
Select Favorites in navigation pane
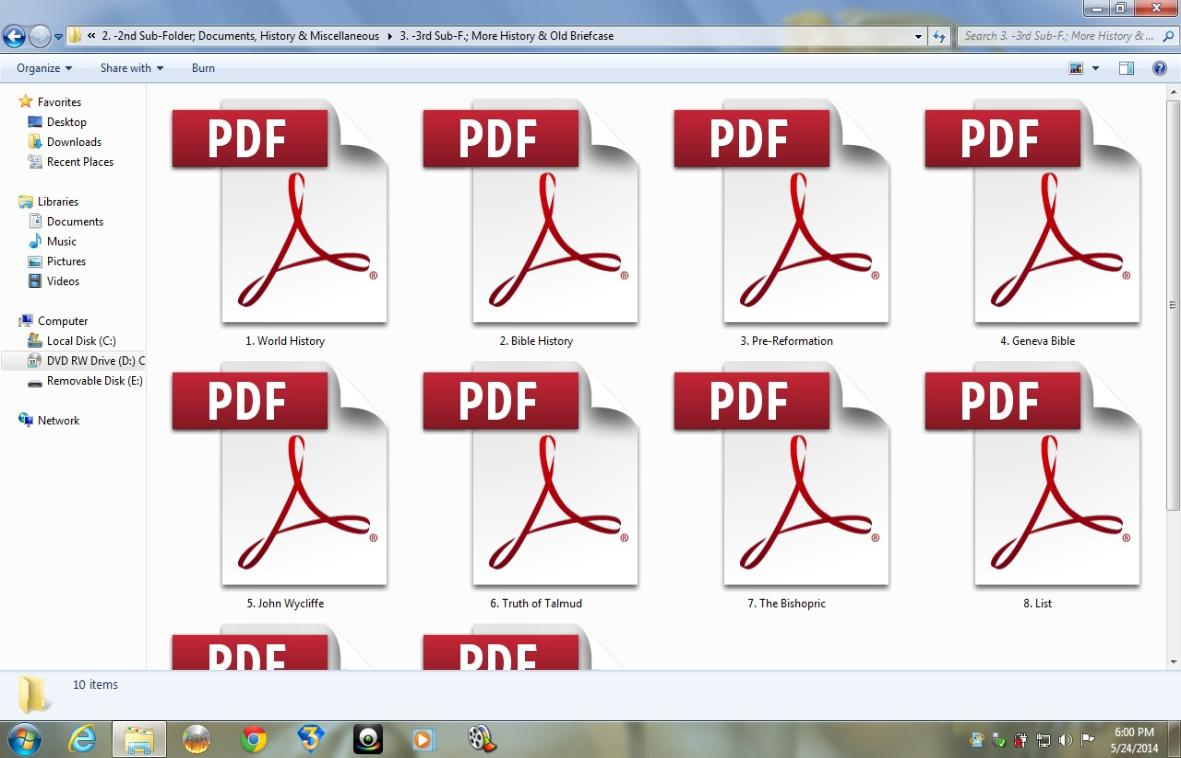coord(50,102)
